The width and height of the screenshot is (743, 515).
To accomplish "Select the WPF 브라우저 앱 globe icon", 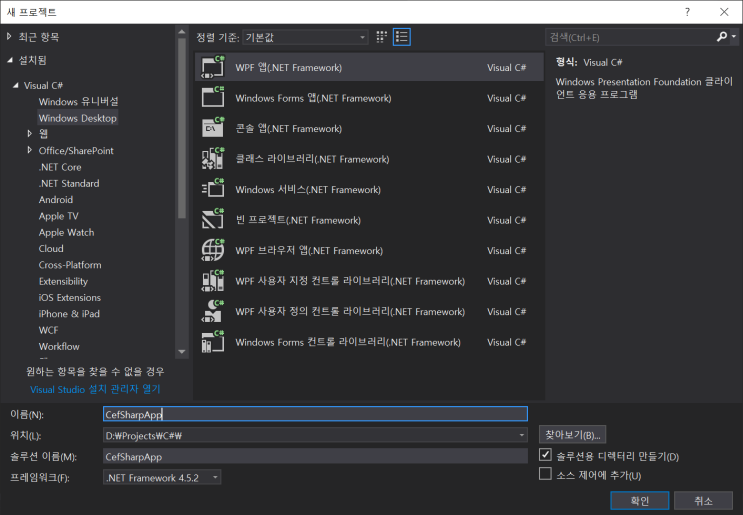I will click(213, 250).
